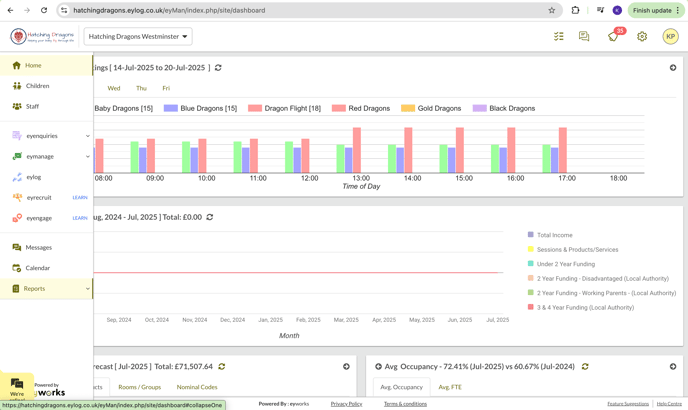Click the KP user avatar

pyautogui.click(x=670, y=36)
